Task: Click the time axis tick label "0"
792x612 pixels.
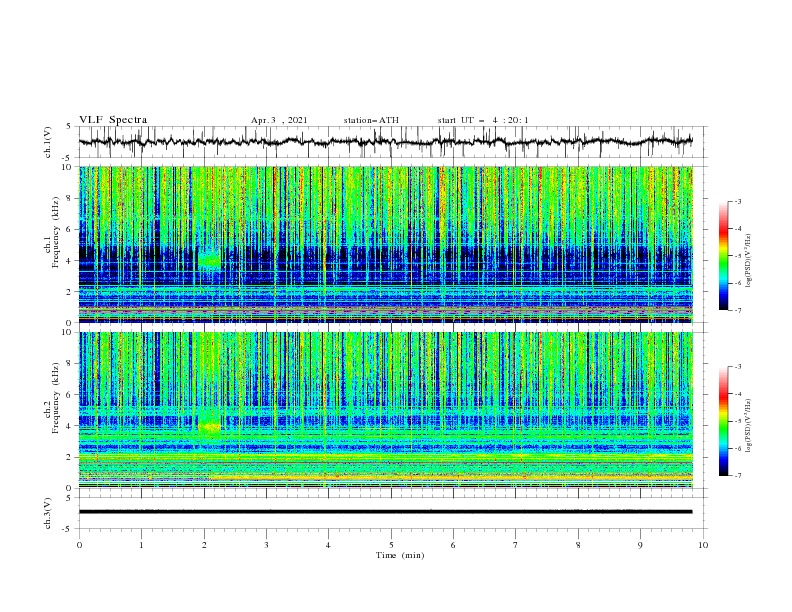Action: coord(79,545)
